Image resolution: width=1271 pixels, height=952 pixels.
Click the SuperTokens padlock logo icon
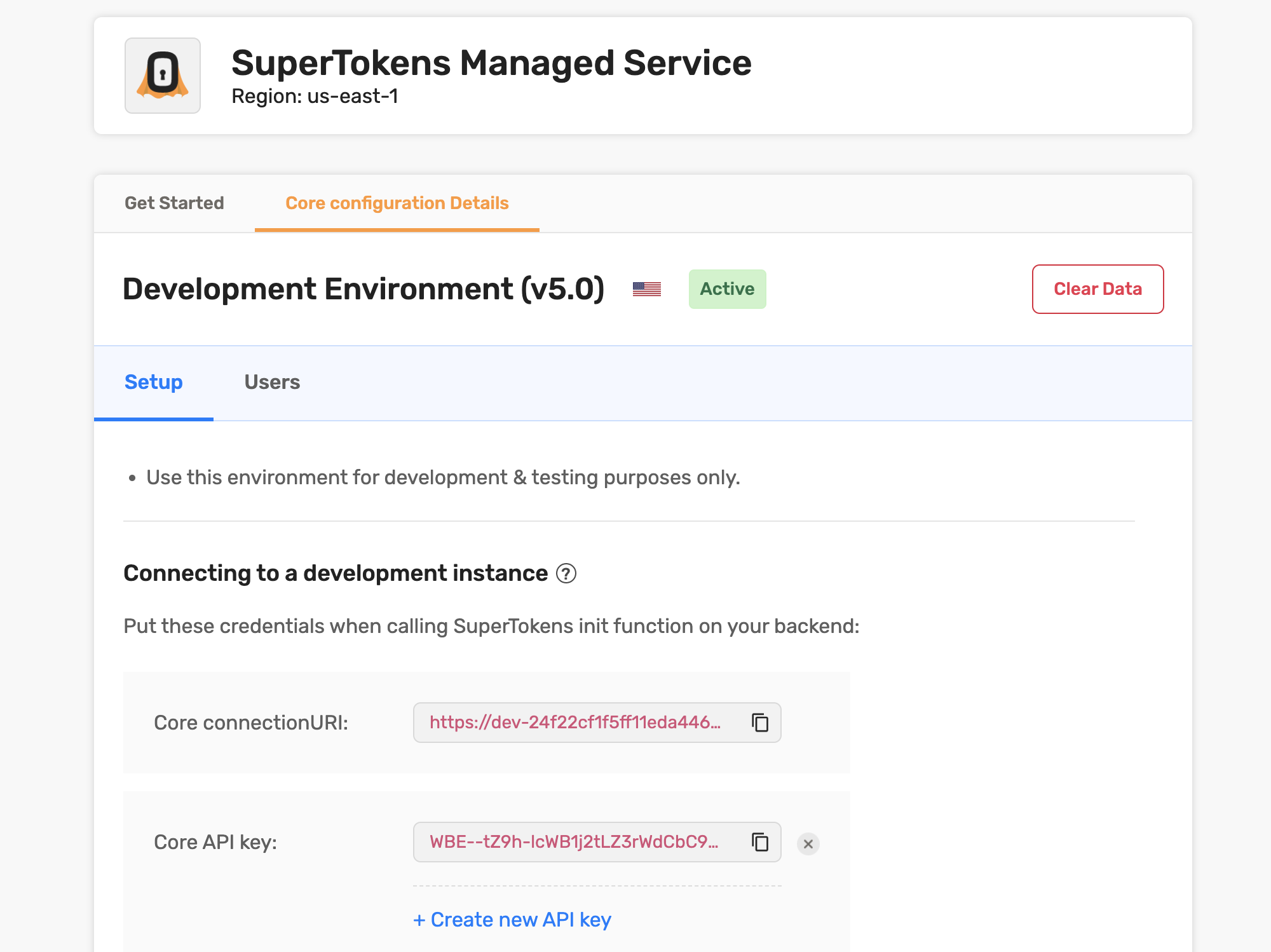(163, 76)
